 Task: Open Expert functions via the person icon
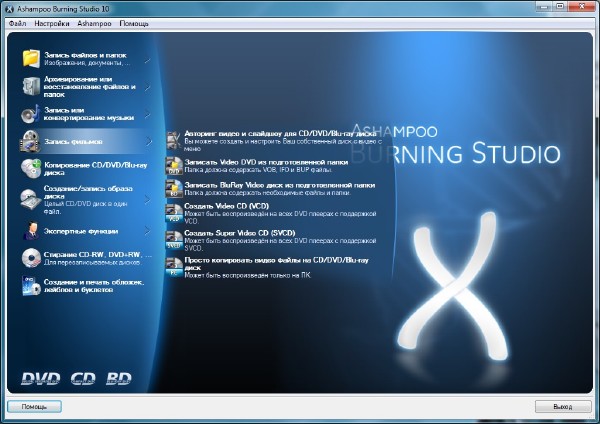tap(30, 230)
